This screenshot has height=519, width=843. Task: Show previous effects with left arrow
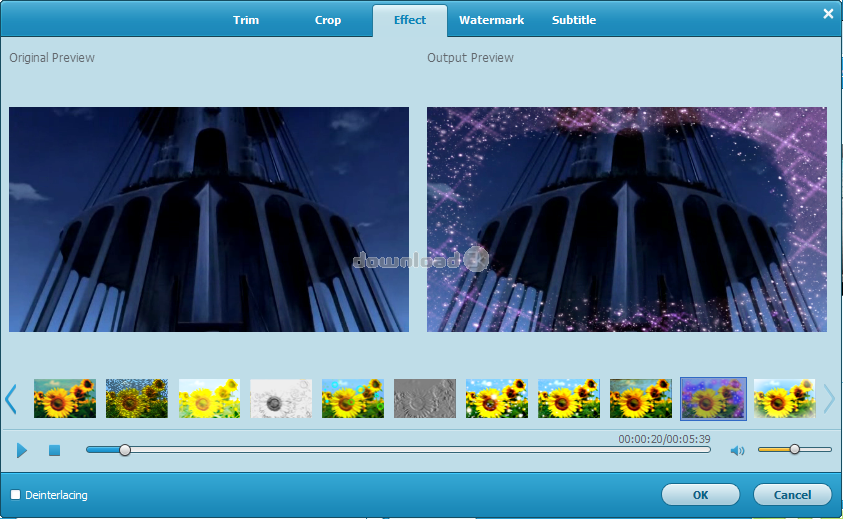(x=11, y=399)
